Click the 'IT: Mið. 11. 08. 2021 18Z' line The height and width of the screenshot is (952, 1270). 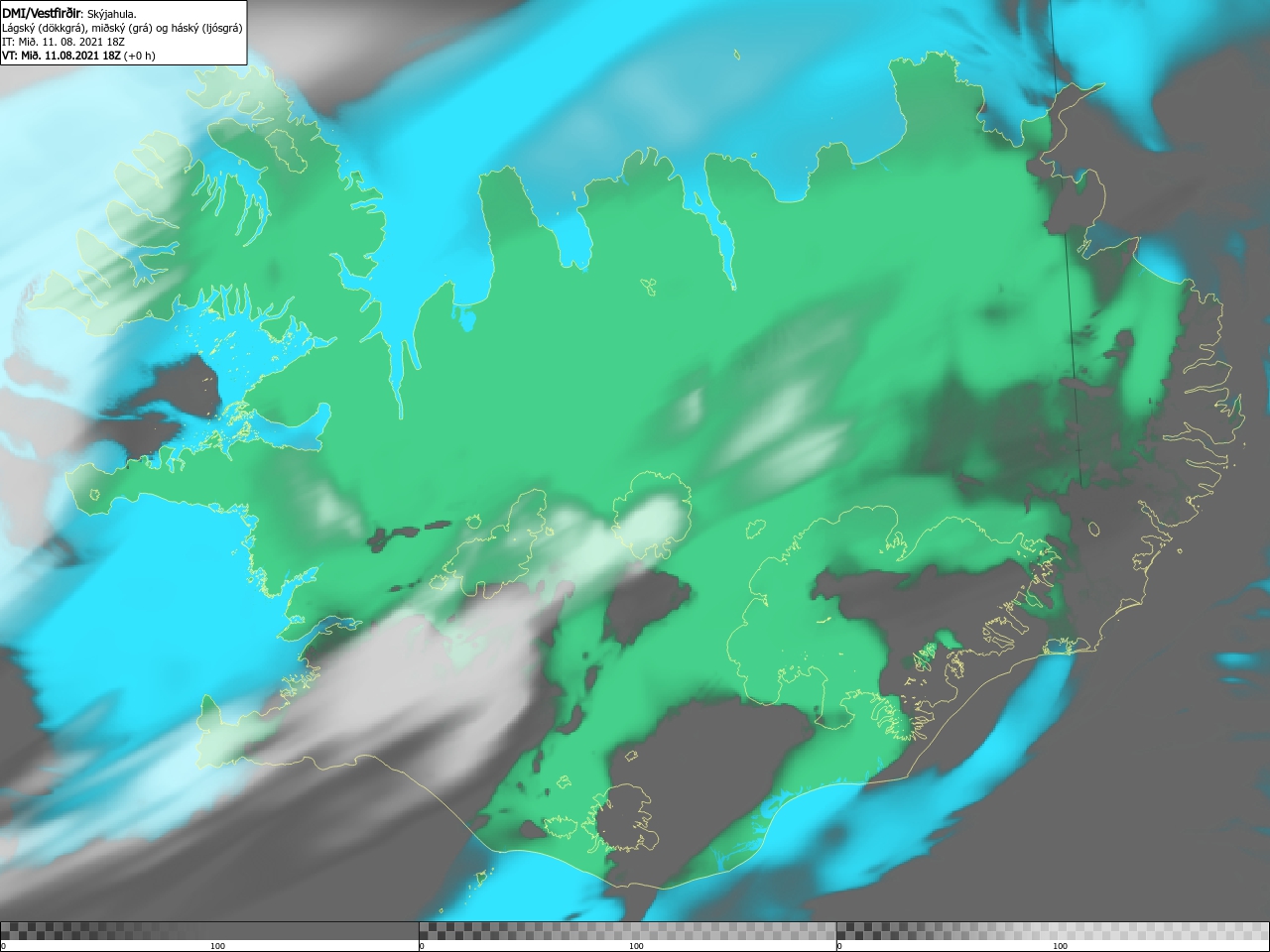coord(63,42)
